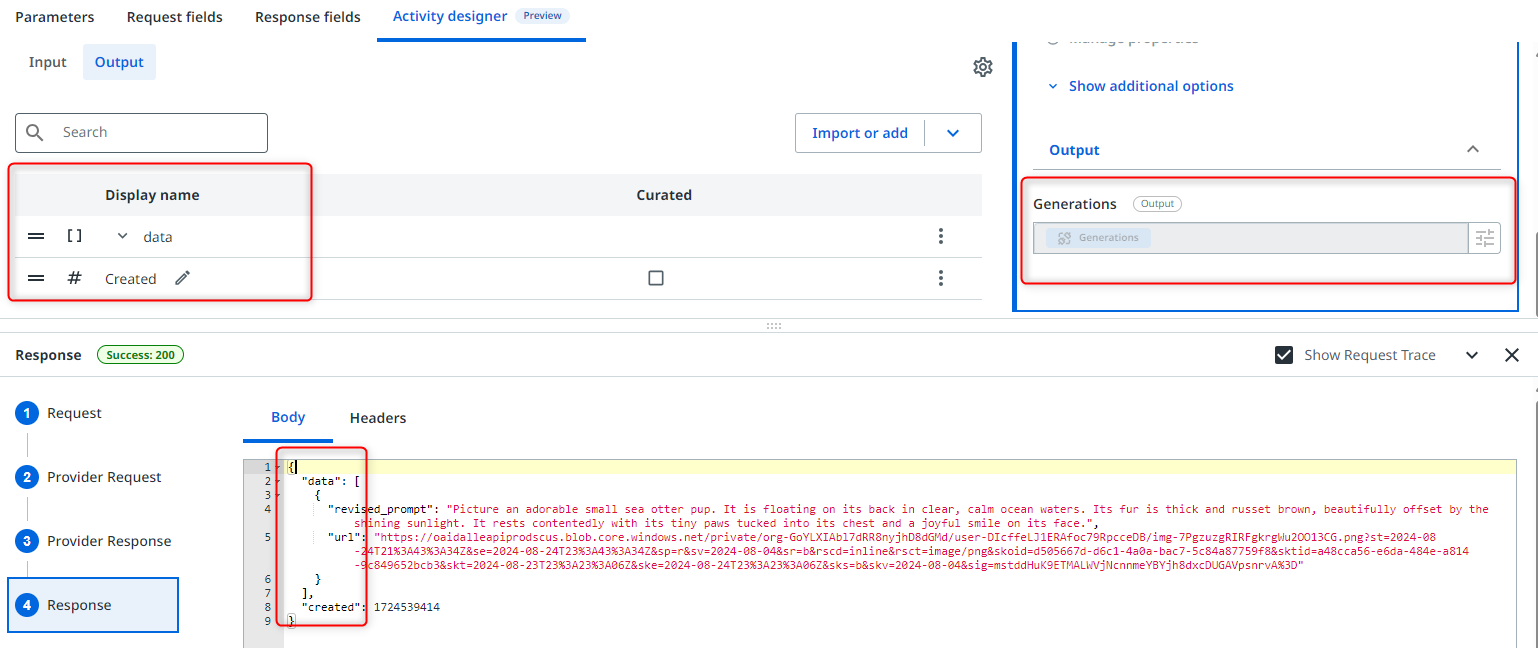Fold the JSON root object at line 1
The width and height of the screenshot is (1538, 648).
tap(278, 467)
